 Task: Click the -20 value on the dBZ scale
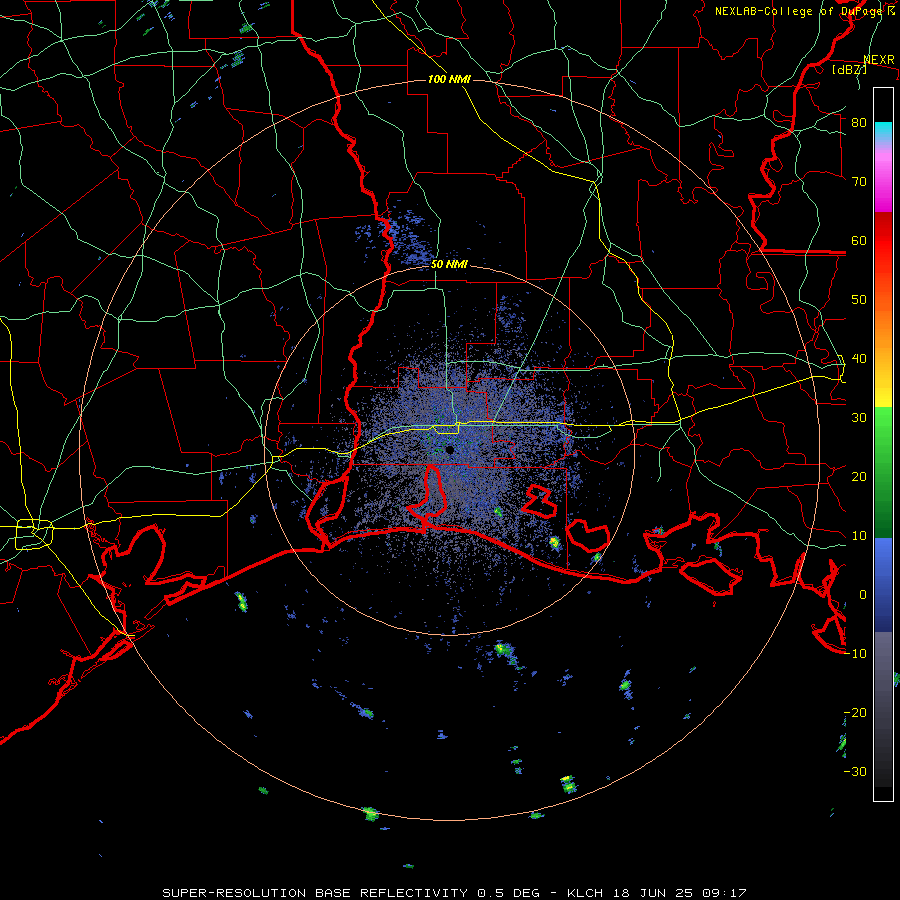point(855,712)
